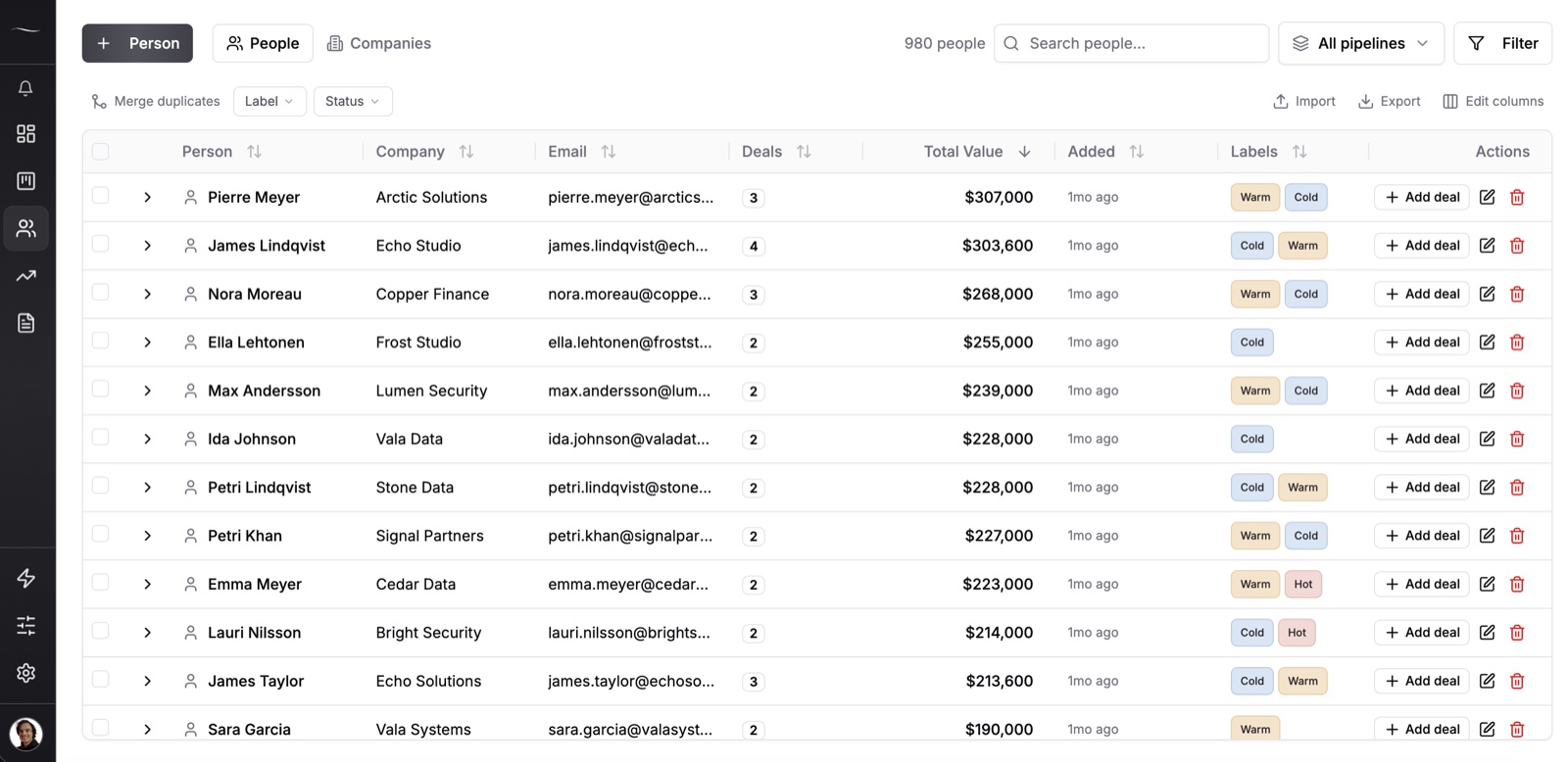This screenshot has height=762, width=1568.
Task: Click the user avatar in sidebar
Action: coord(26,734)
